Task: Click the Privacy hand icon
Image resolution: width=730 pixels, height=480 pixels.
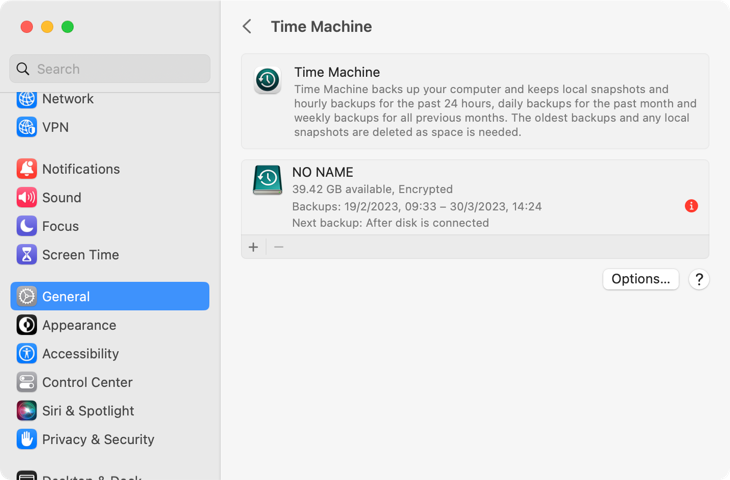Action: tap(27, 439)
